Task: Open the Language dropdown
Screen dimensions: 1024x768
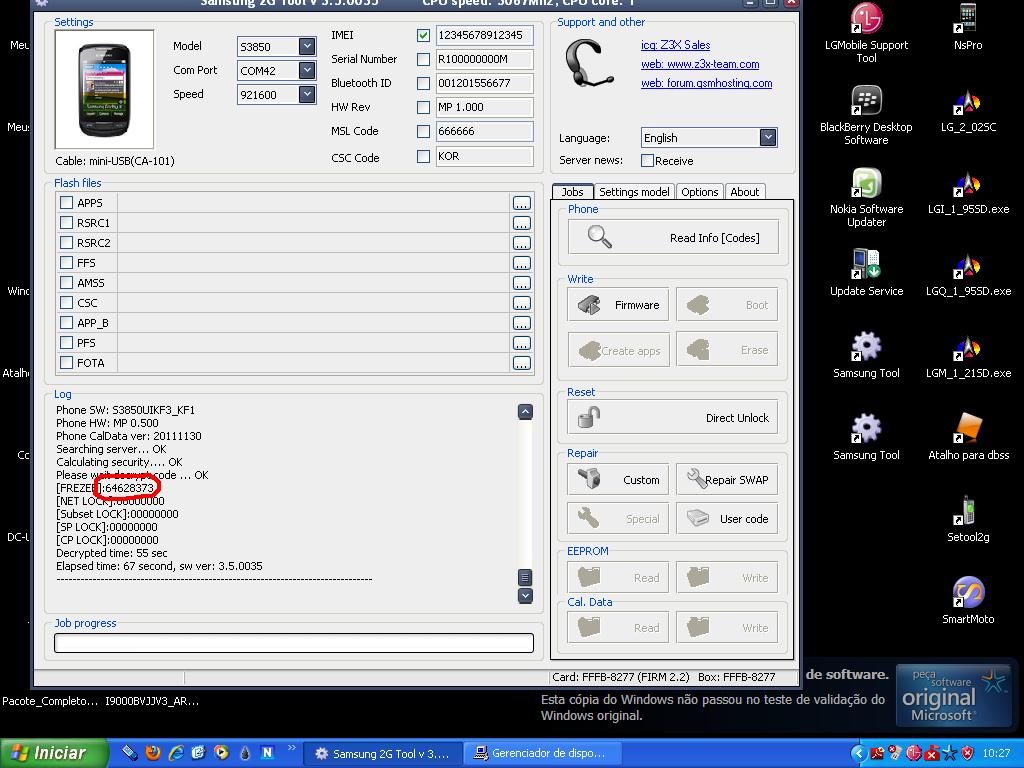Action: [768, 138]
